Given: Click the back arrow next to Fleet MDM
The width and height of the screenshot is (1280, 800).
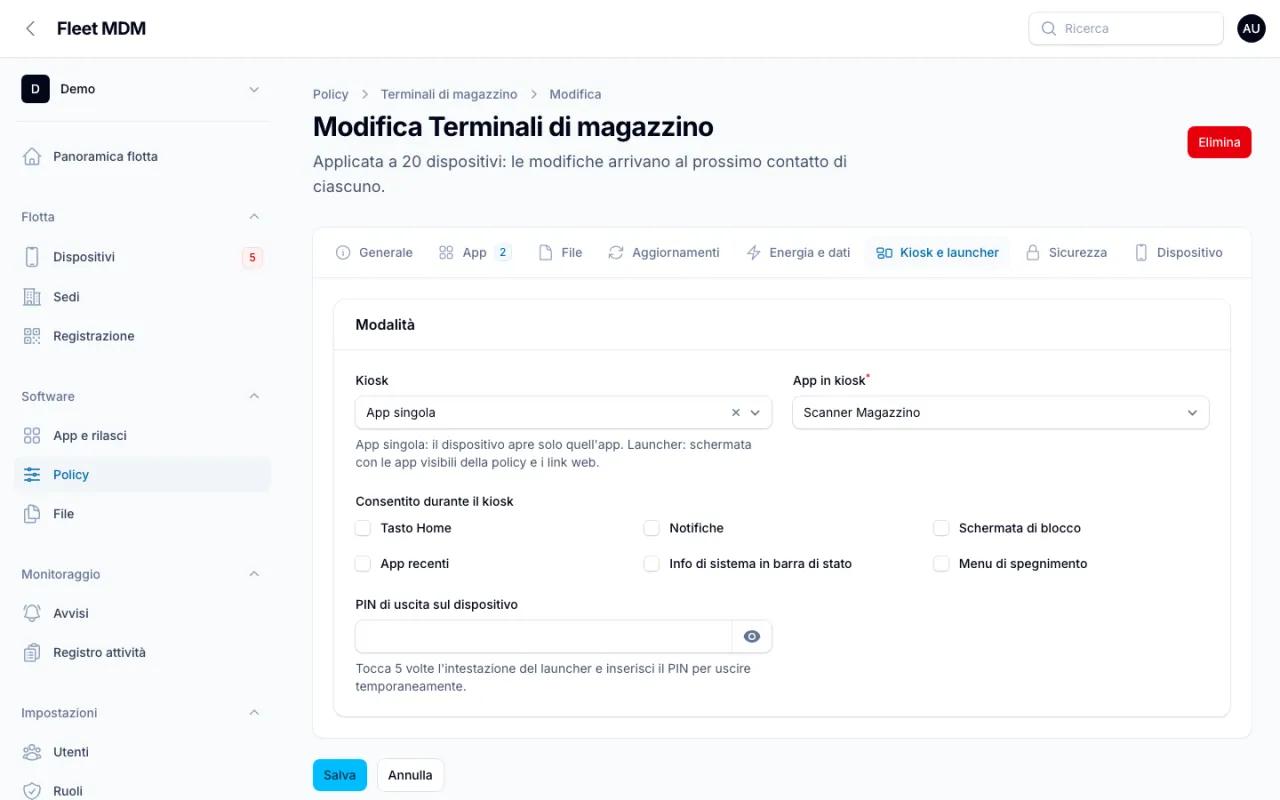Looking at the screenshot, I should (x=31, y=29).
